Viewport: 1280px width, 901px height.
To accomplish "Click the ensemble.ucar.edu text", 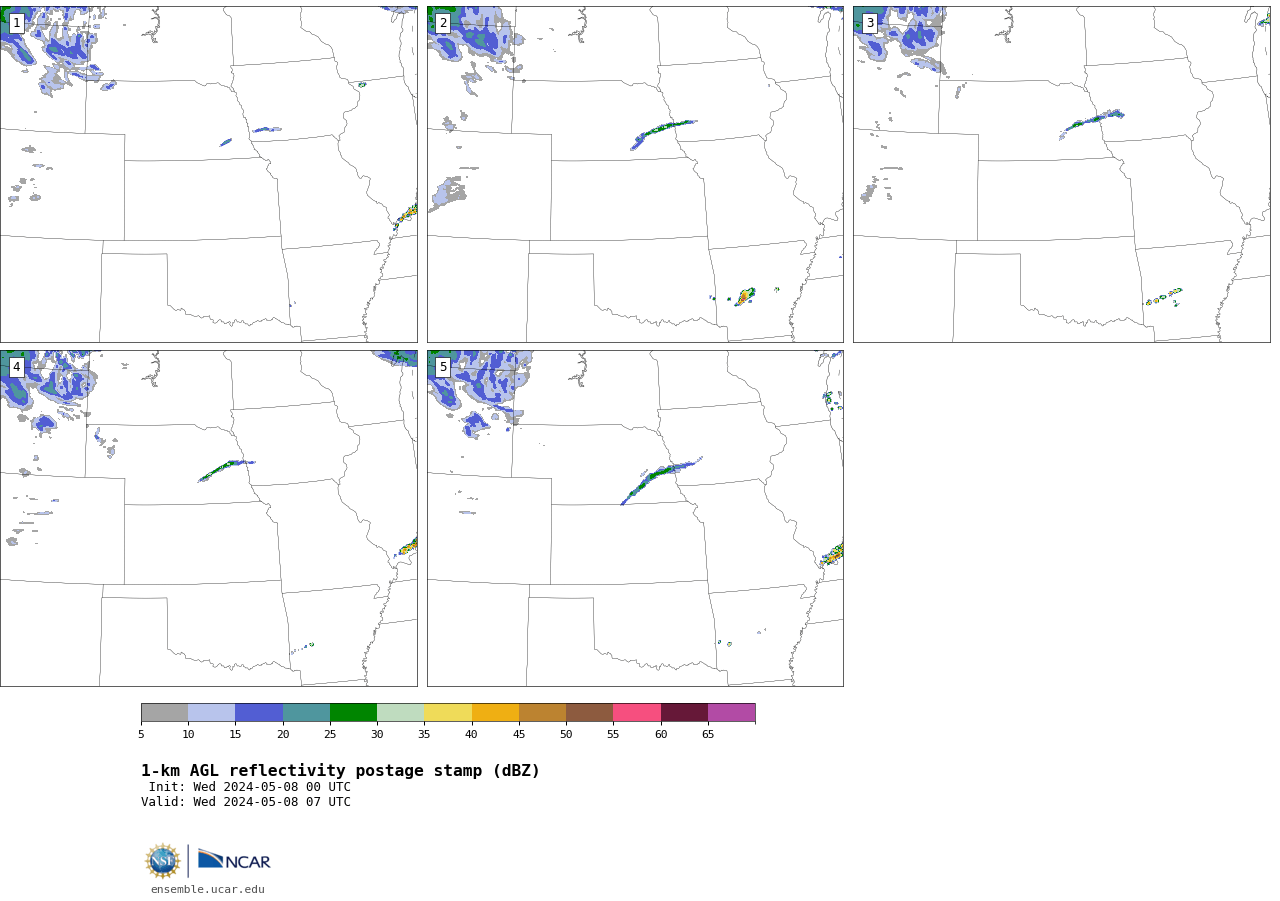I will [208, 890].
